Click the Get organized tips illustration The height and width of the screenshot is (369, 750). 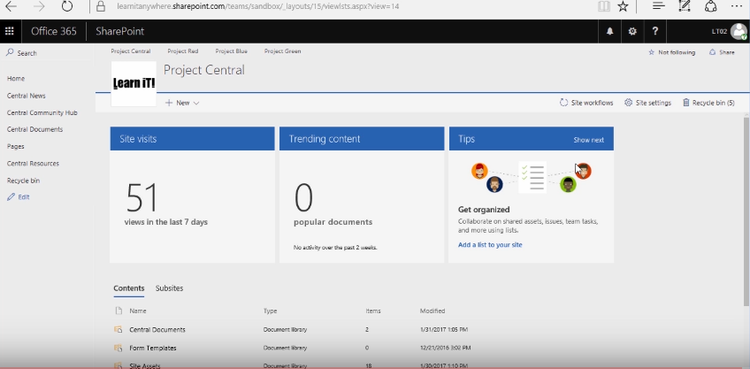531,178
